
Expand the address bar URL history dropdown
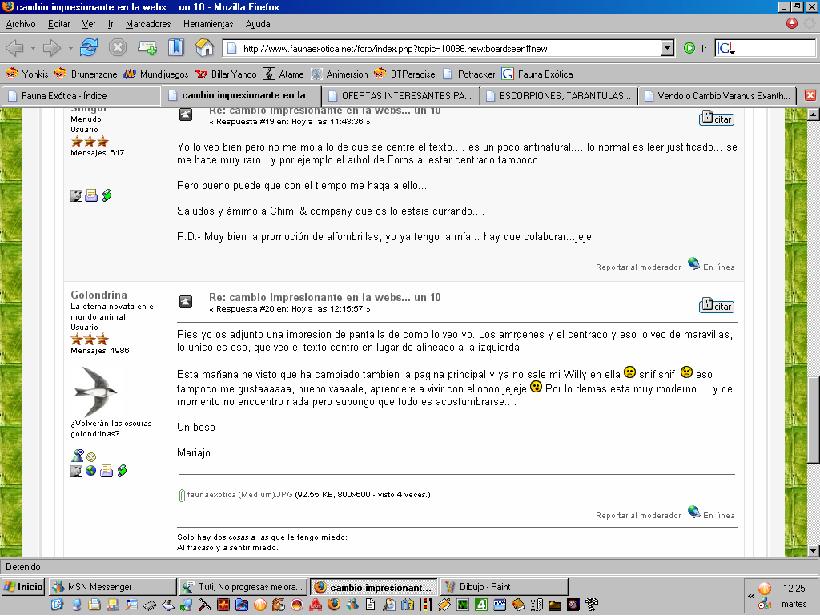tap(668, 47)
